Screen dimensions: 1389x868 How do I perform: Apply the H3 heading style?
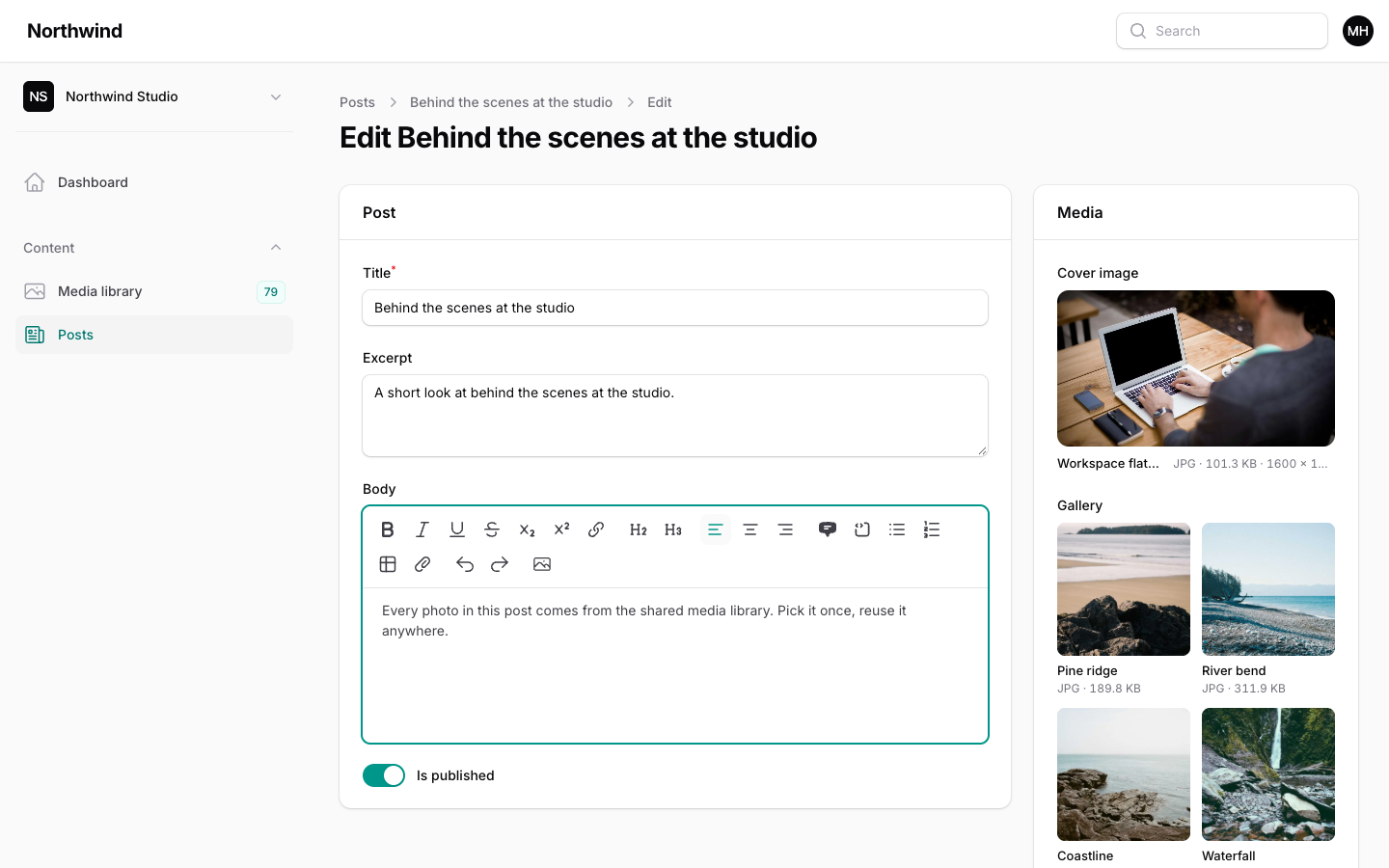673,529
